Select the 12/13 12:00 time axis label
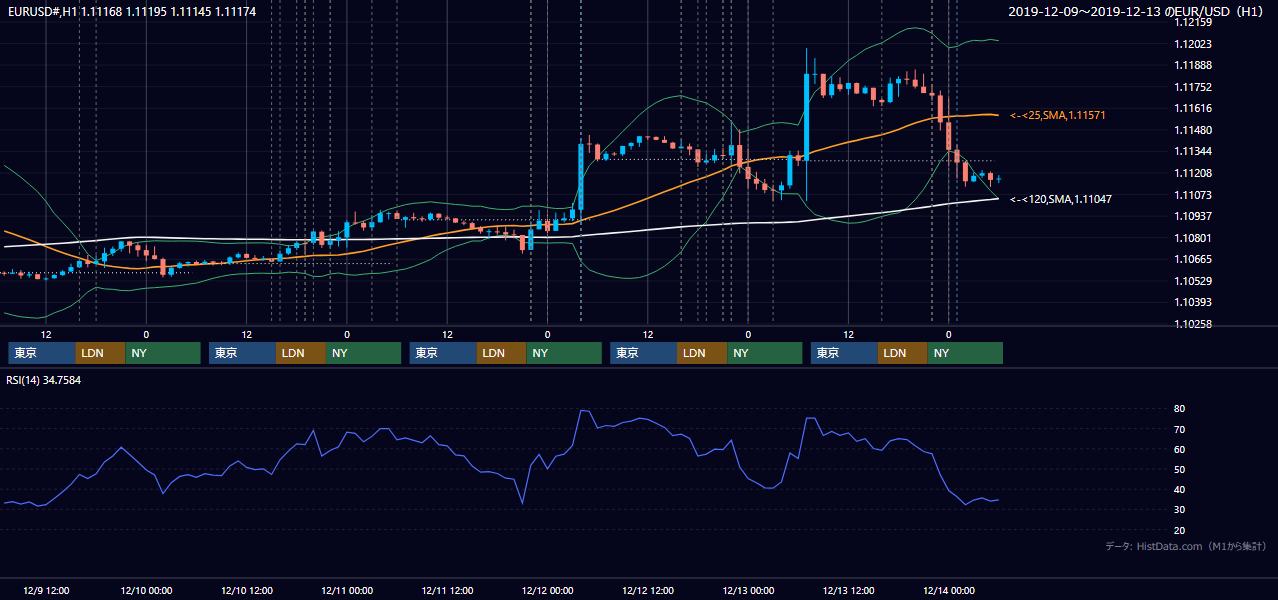 (849, 590)
